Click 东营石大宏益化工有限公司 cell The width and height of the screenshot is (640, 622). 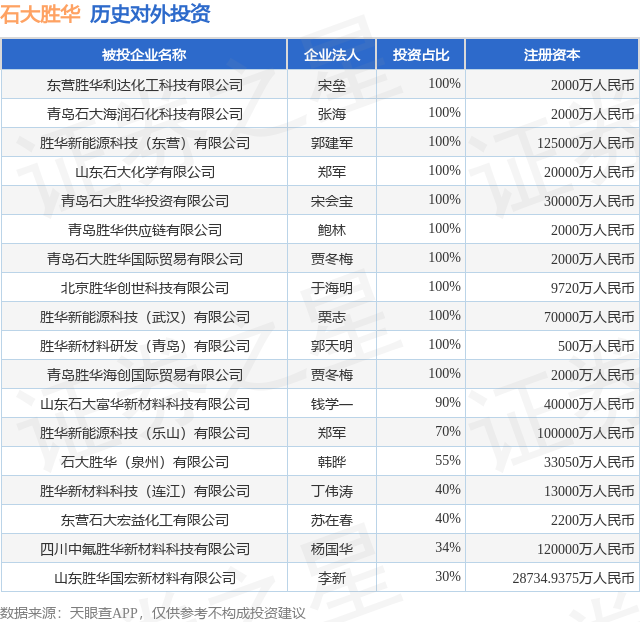(144, 520)
